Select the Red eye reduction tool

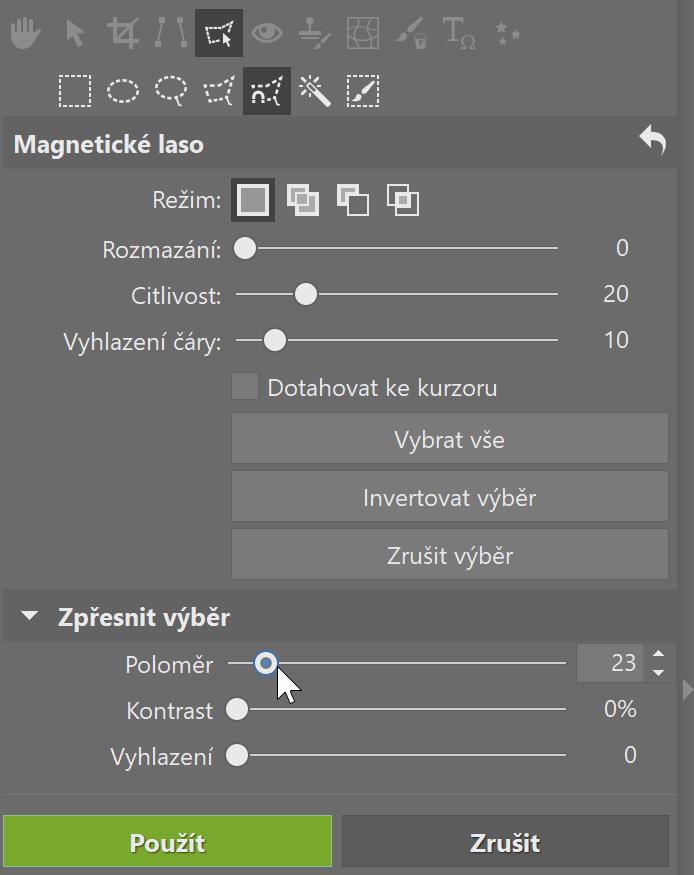click(266, 34)
